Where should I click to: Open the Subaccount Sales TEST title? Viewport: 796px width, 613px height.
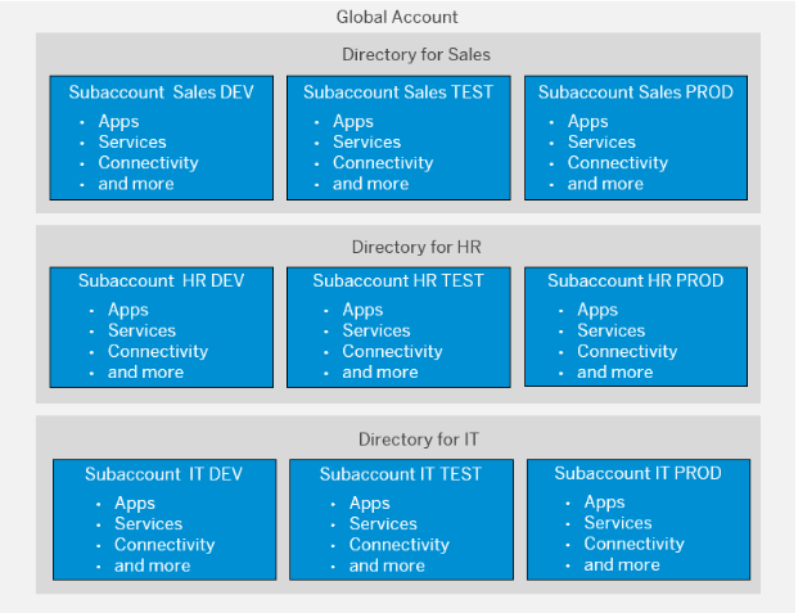pyautogui.click(x=398, y=92)
